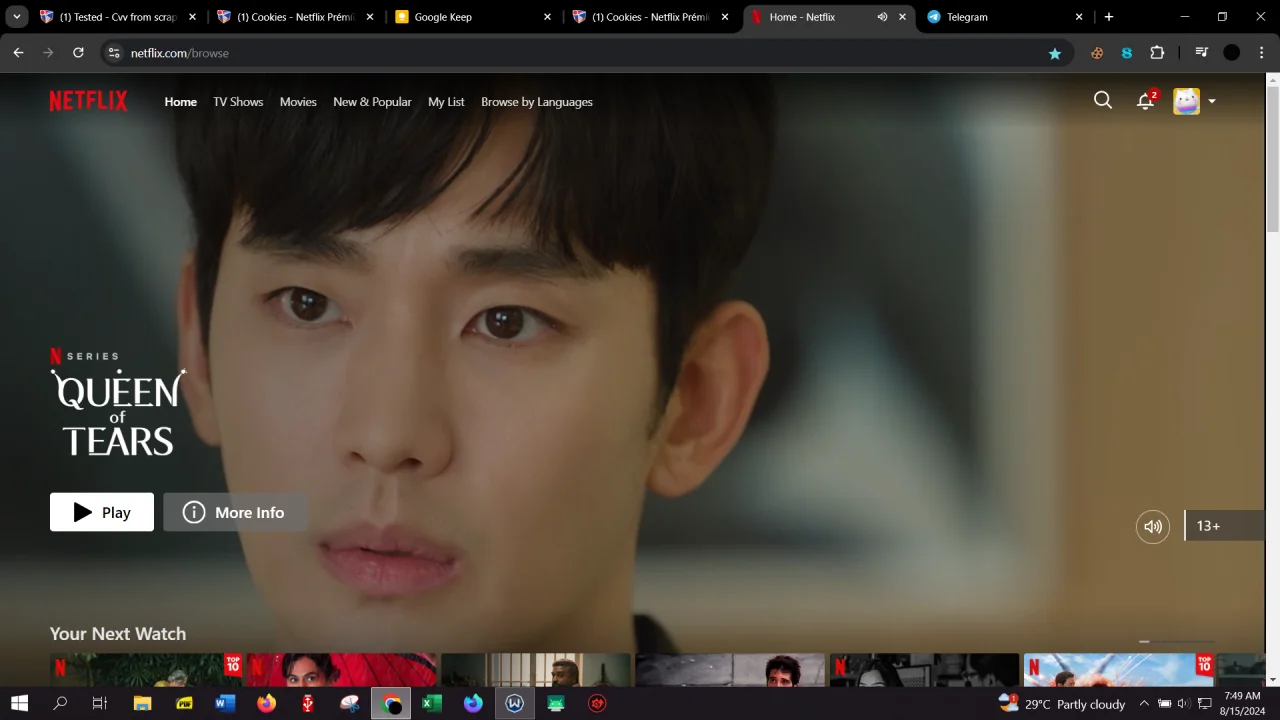The width and height of the screenshot is (1280, 720).
Task: Open the site information icon in the address bar
Action: pyautogui.click(x=114, y=53)
